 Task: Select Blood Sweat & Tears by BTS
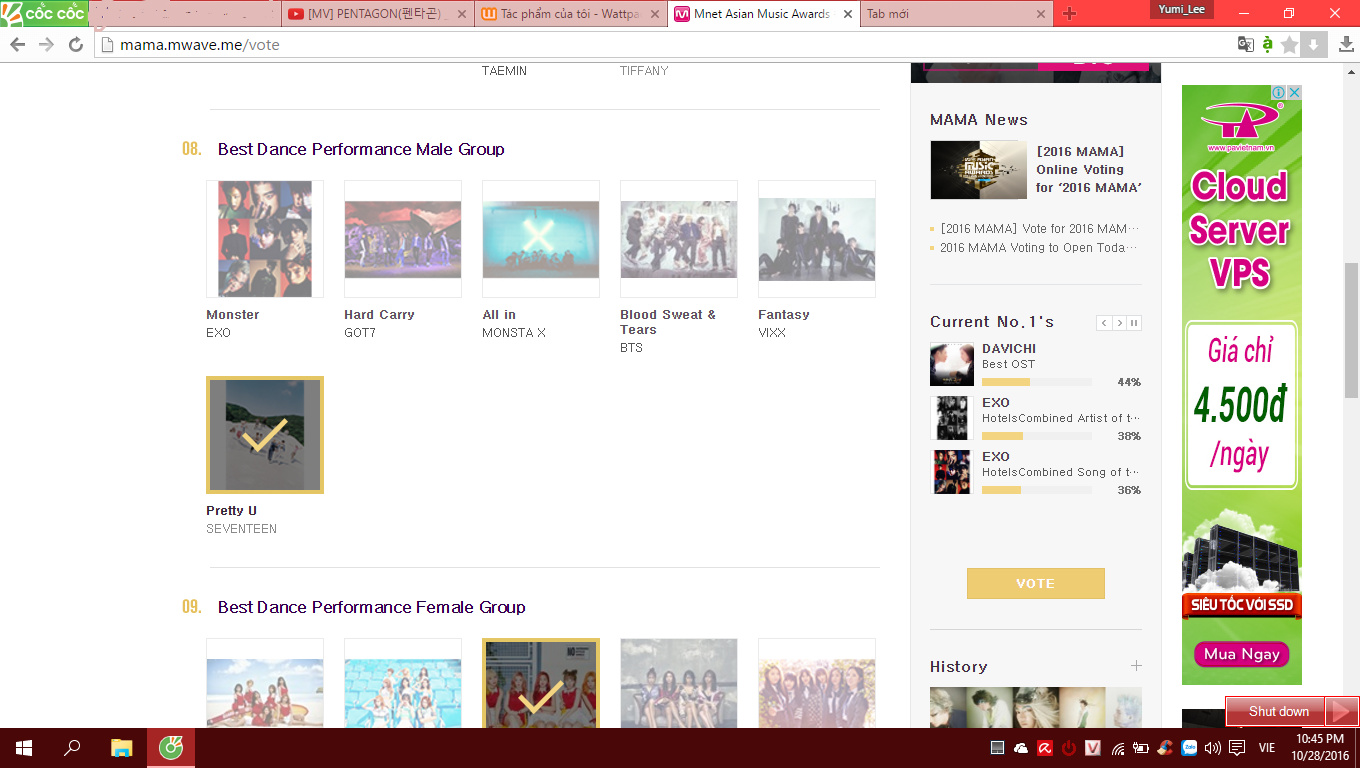coord(679,239)
